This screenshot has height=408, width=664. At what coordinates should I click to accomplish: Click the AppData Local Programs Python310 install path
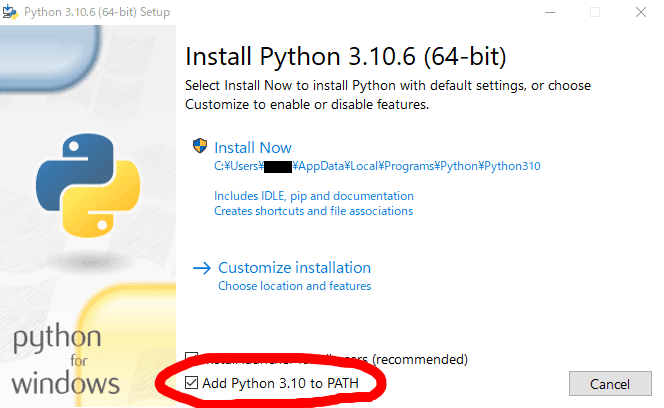click(x=377, y=166)
